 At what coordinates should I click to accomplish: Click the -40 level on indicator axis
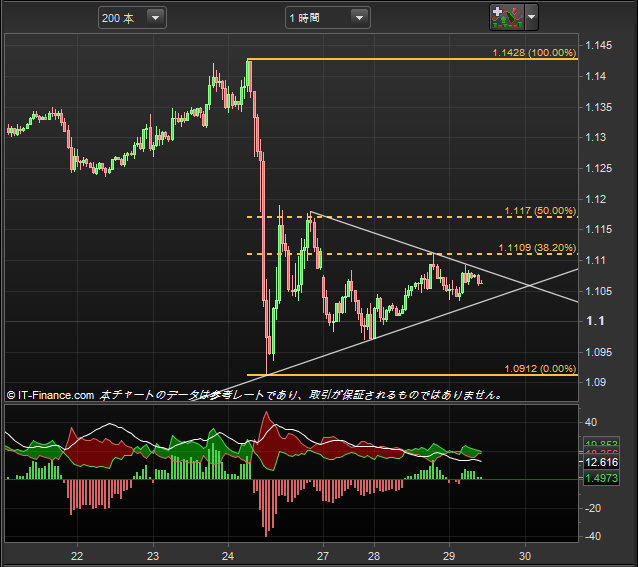[592, 536]
